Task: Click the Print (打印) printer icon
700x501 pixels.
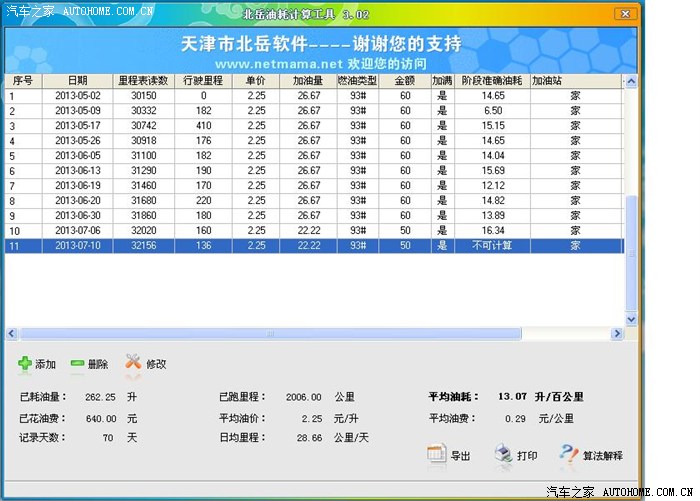Action: click(x=503, y=455)
